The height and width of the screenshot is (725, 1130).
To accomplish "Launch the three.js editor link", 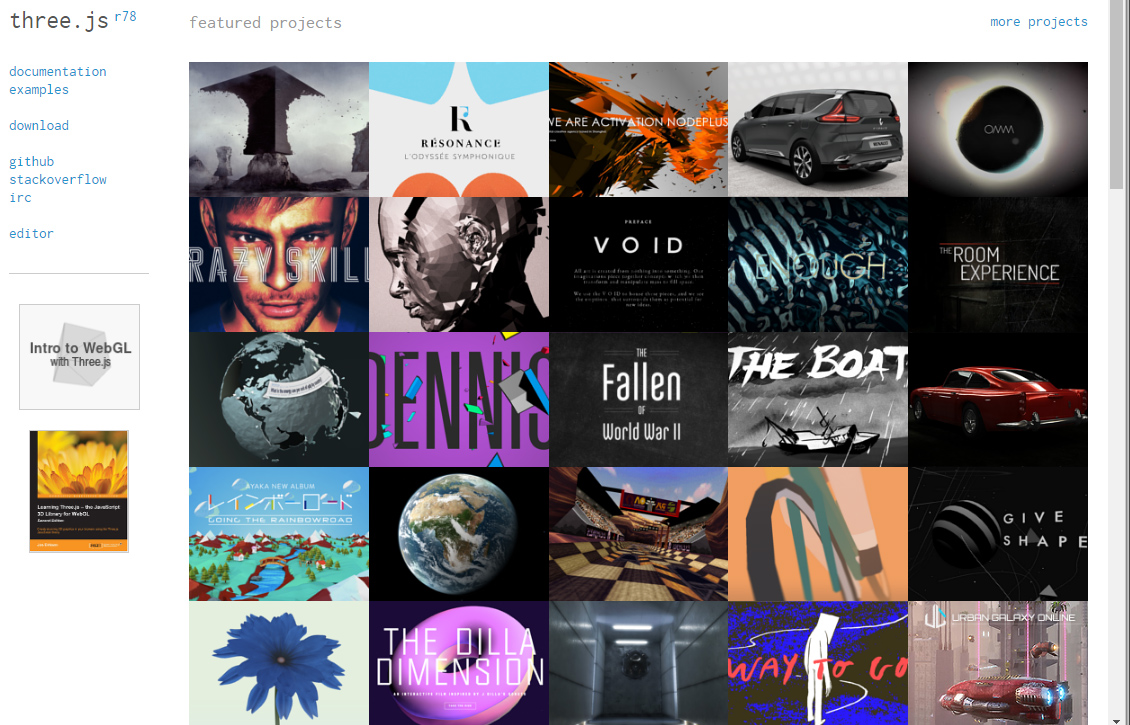I will (31, 233).
